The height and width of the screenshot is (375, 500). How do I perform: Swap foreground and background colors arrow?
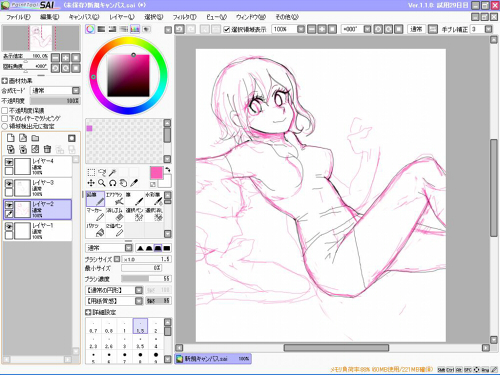click(x=168, y=169)
